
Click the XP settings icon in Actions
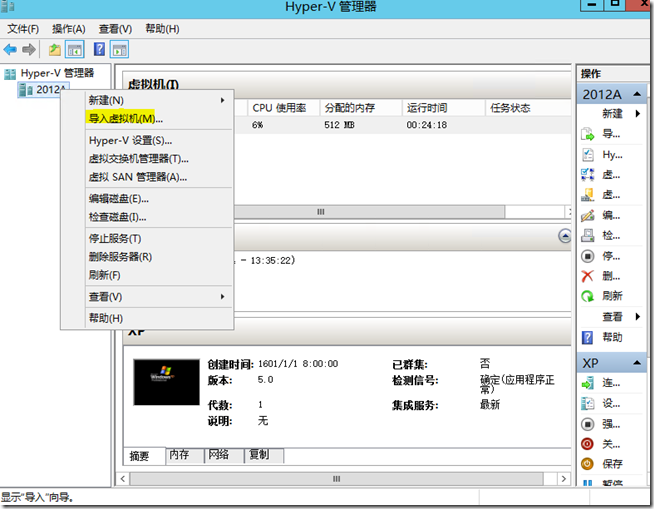587,403
